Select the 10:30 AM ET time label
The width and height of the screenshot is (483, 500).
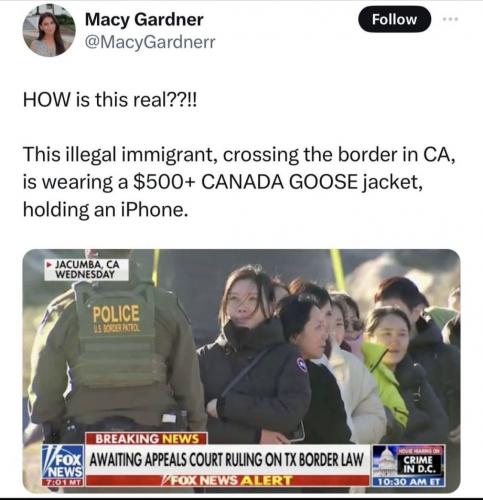pos(408,482)
